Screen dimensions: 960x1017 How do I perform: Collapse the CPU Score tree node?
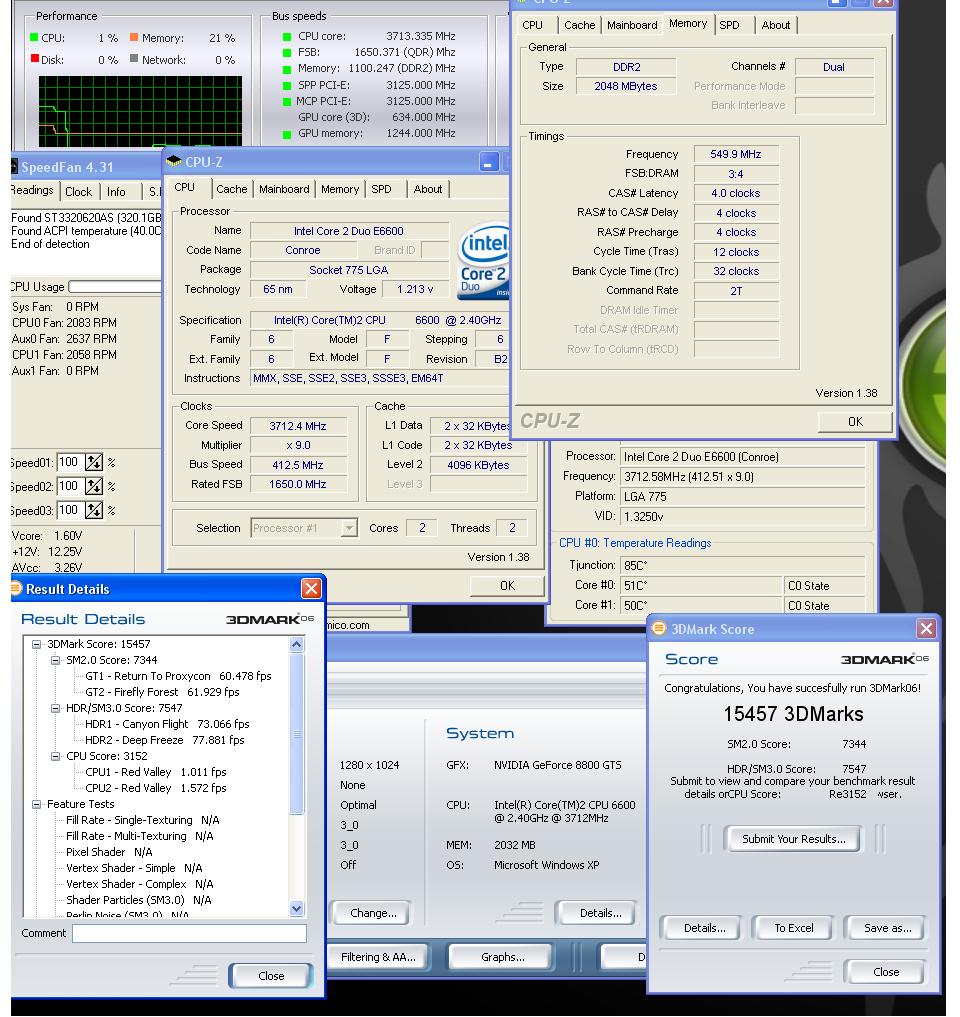click(56, 756)
